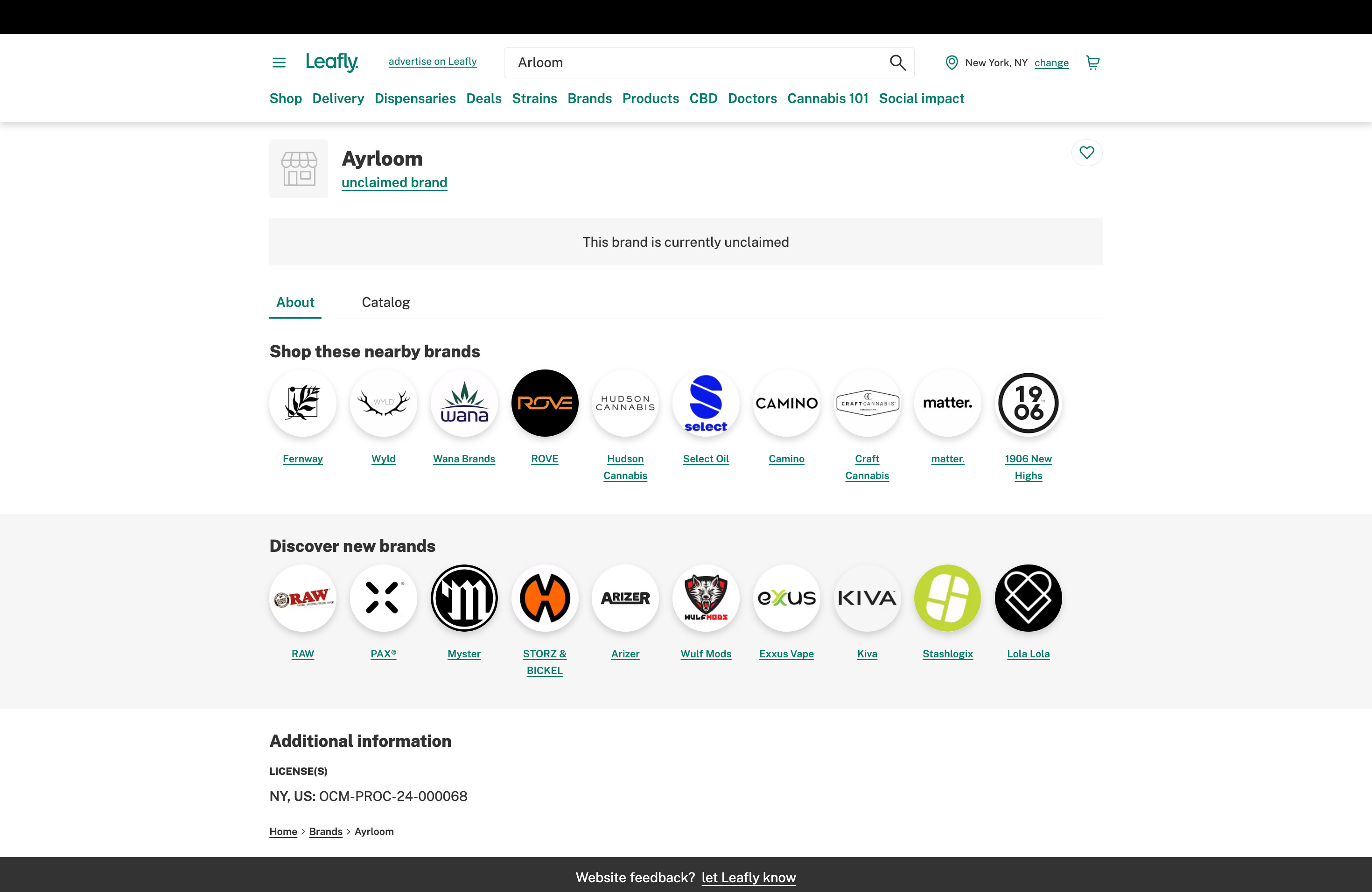
Task: Click the unclaimed brand link
Action: point(394,183)
